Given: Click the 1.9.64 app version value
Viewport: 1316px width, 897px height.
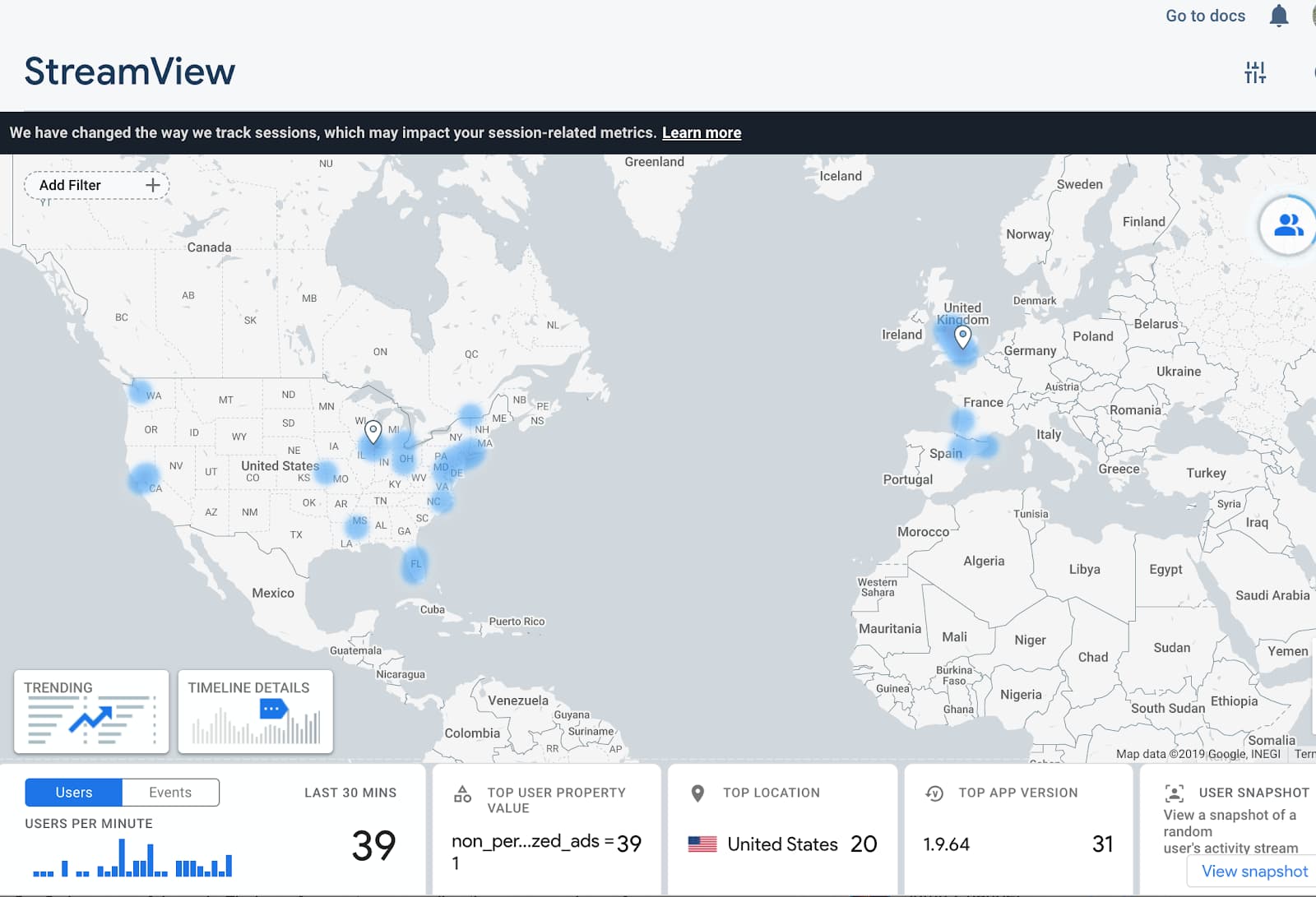Looking at the screenshot, I should pyautogui.click(x=946, y=844).
